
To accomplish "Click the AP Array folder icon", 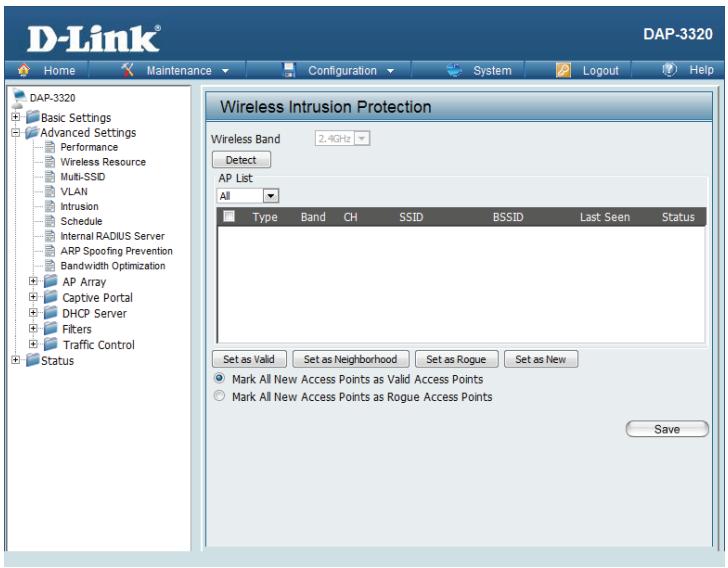I will (x=51, y=281).
